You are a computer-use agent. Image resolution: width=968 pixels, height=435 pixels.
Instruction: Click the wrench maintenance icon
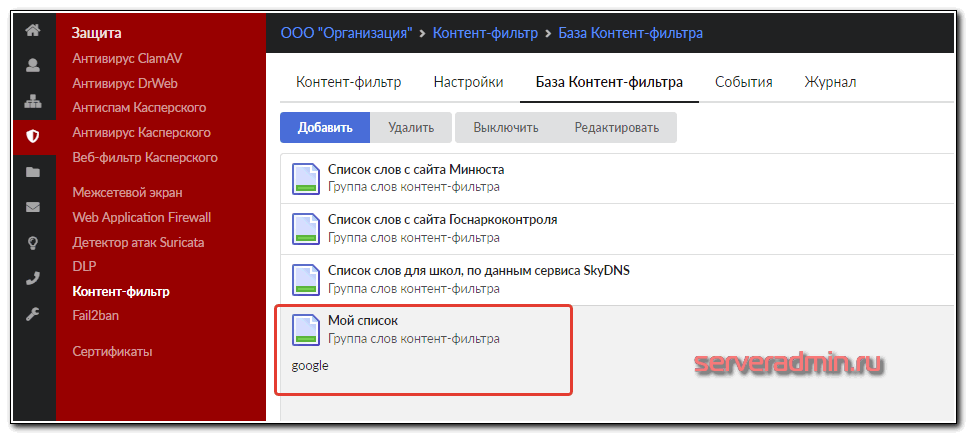tap(33, 314)
